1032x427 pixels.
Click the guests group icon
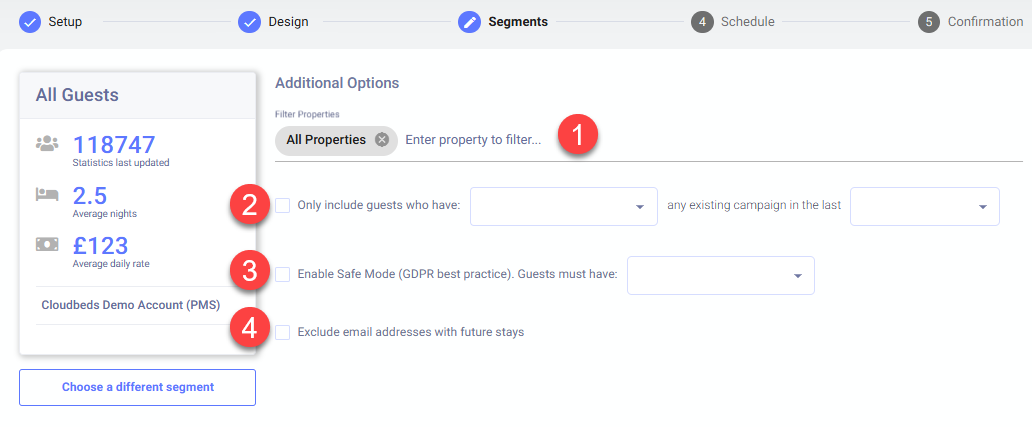coord(47,143)
